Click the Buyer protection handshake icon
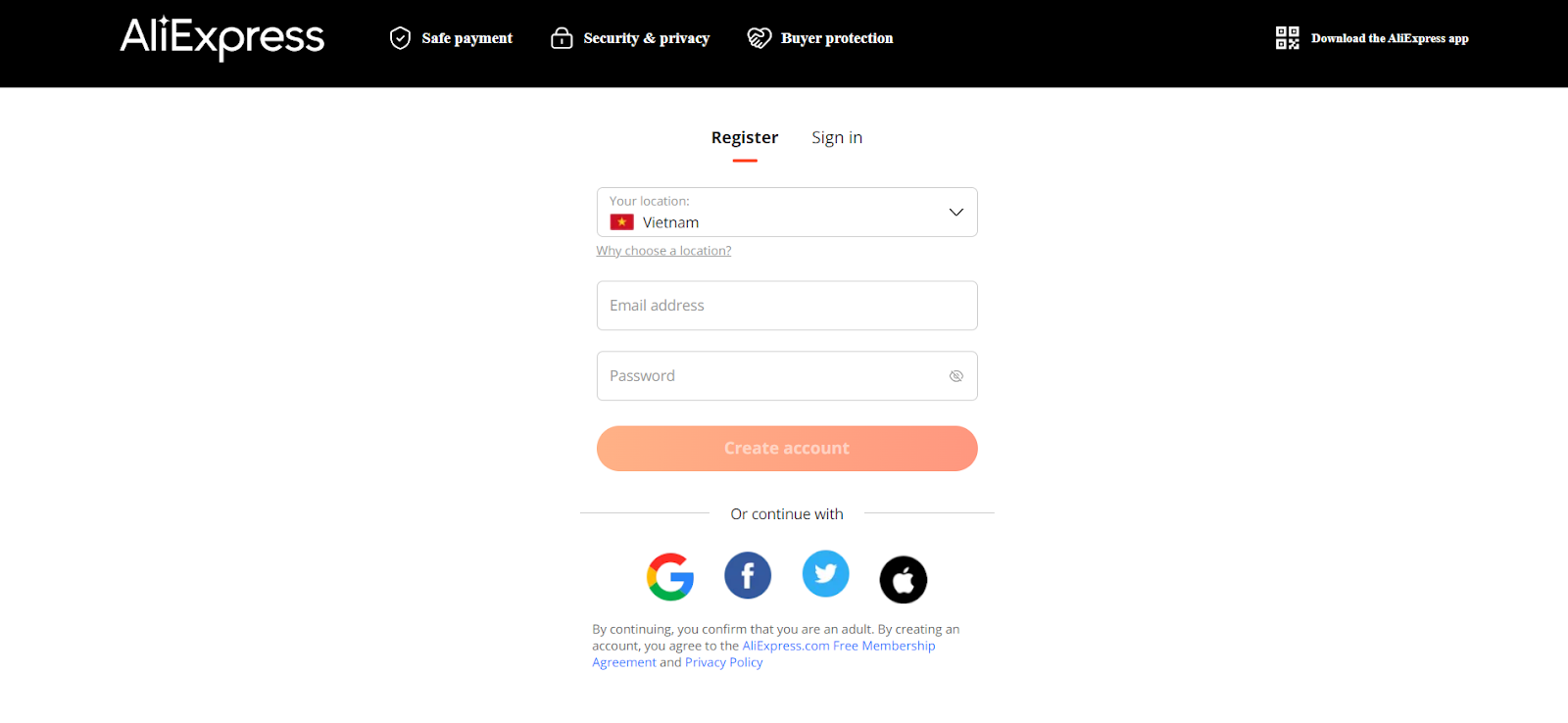Image resolution: width=1568 pixels, height=723 pixels. tap(759, 37)
